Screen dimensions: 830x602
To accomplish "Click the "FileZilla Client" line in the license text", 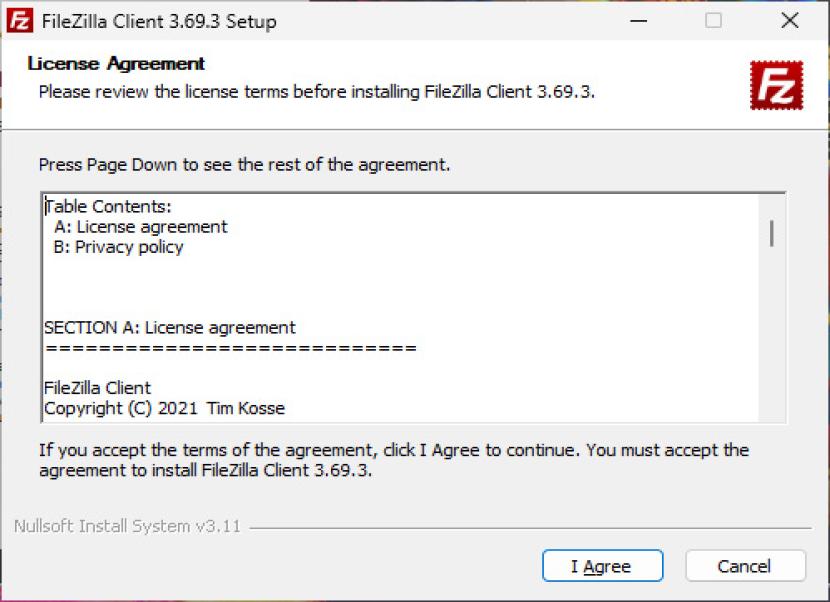I will (x=97, y=388).
